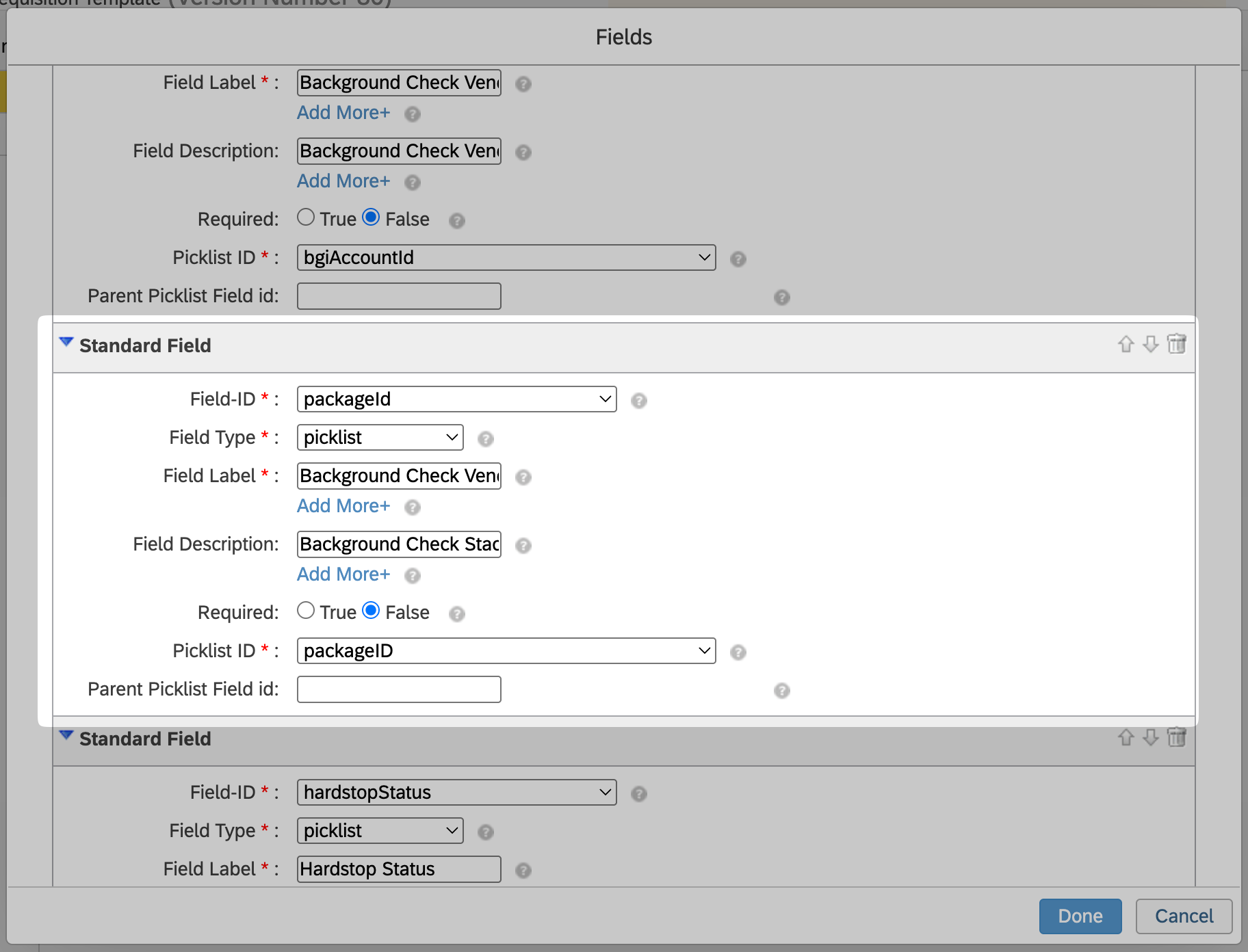Set Required to True for packageId field
This screenshot has height=952, width=1248.
tap(306, 611)
